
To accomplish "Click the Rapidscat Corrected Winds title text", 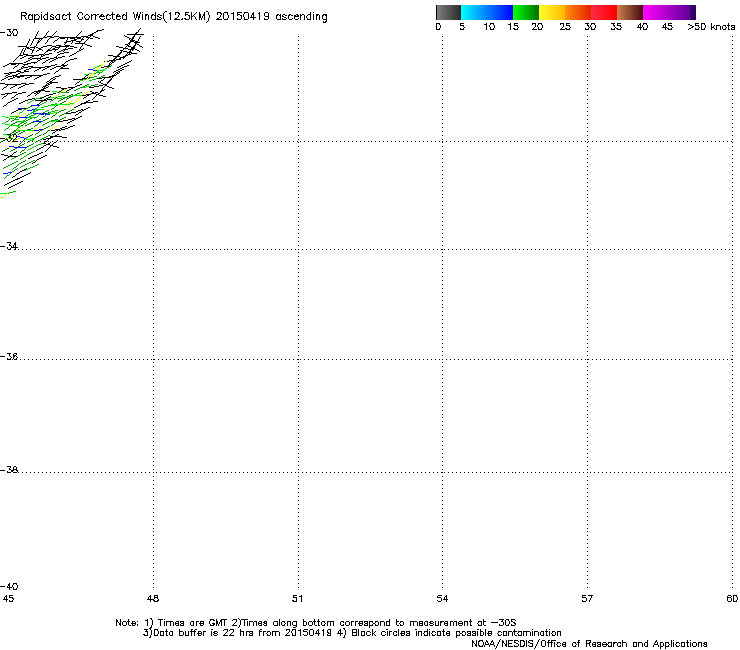I will pyautogui.click(x=174, y=17).
